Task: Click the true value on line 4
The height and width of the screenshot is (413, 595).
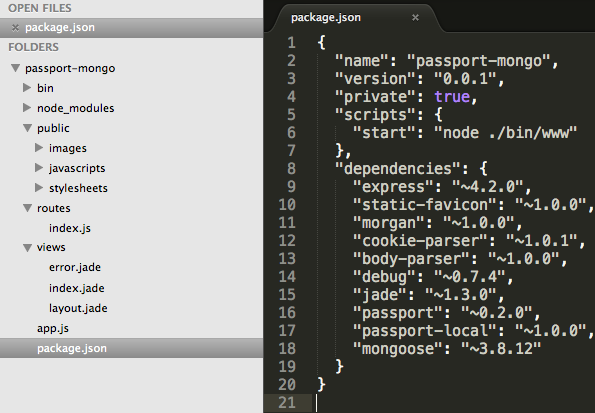Action: [x=452, y=97]
